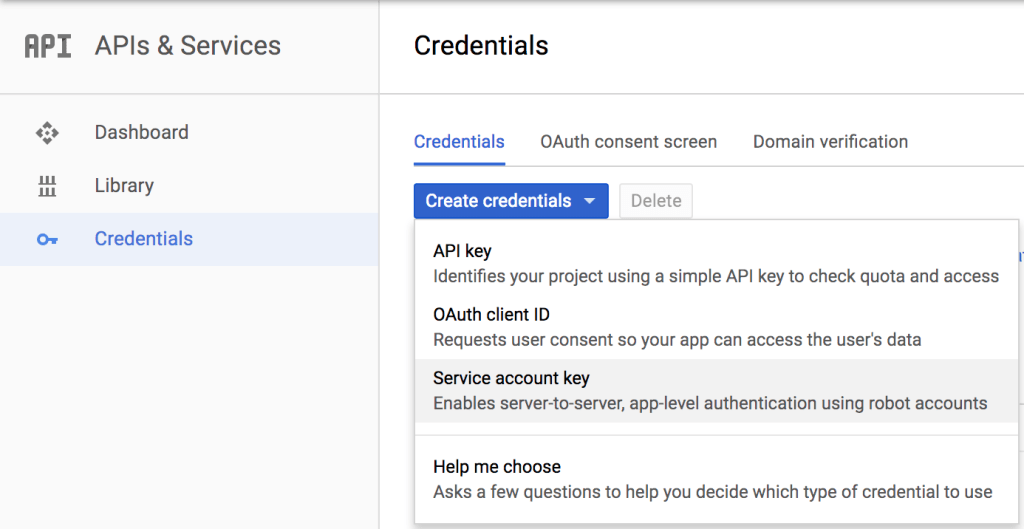Go to the Library section

tap(124, 185)
